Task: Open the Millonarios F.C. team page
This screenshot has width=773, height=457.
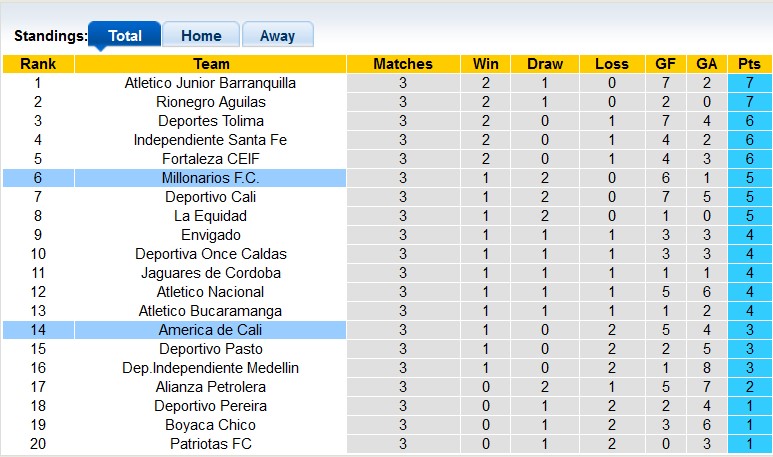Action: [x=210, y=178]
